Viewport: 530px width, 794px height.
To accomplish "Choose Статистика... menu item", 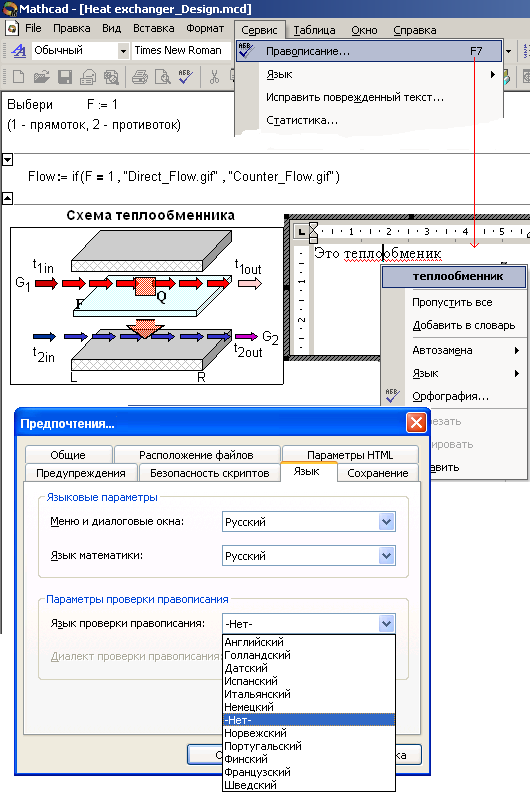I will [369, 121].
